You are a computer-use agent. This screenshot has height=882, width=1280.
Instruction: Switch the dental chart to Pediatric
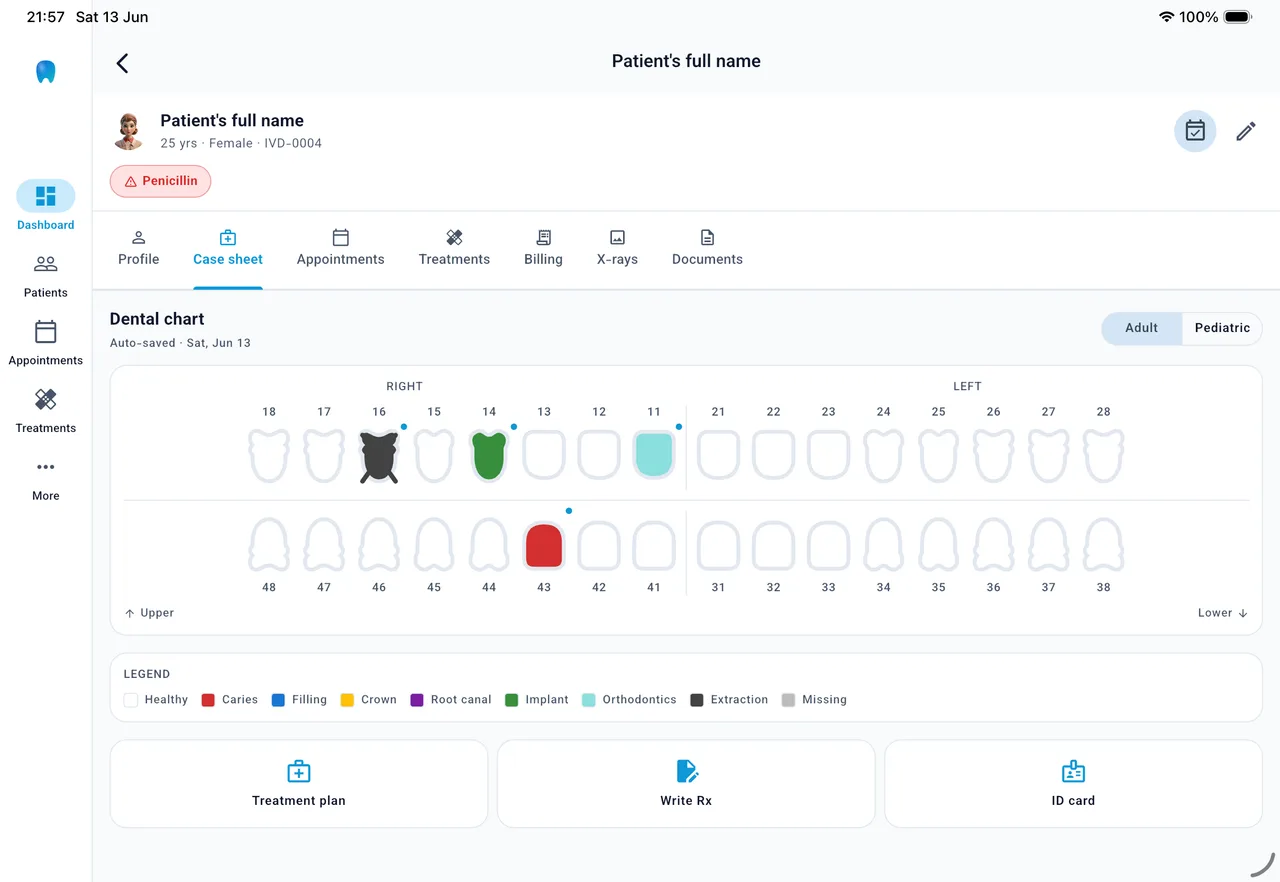pyautogui.click(x=1222, y=328)
